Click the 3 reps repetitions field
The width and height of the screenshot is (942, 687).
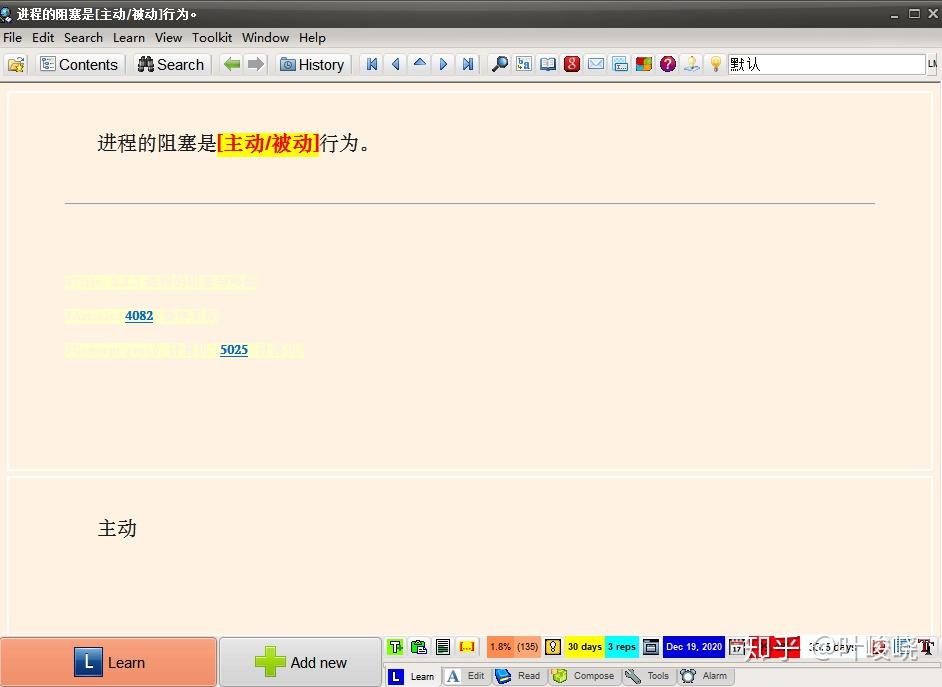point(622,646)
